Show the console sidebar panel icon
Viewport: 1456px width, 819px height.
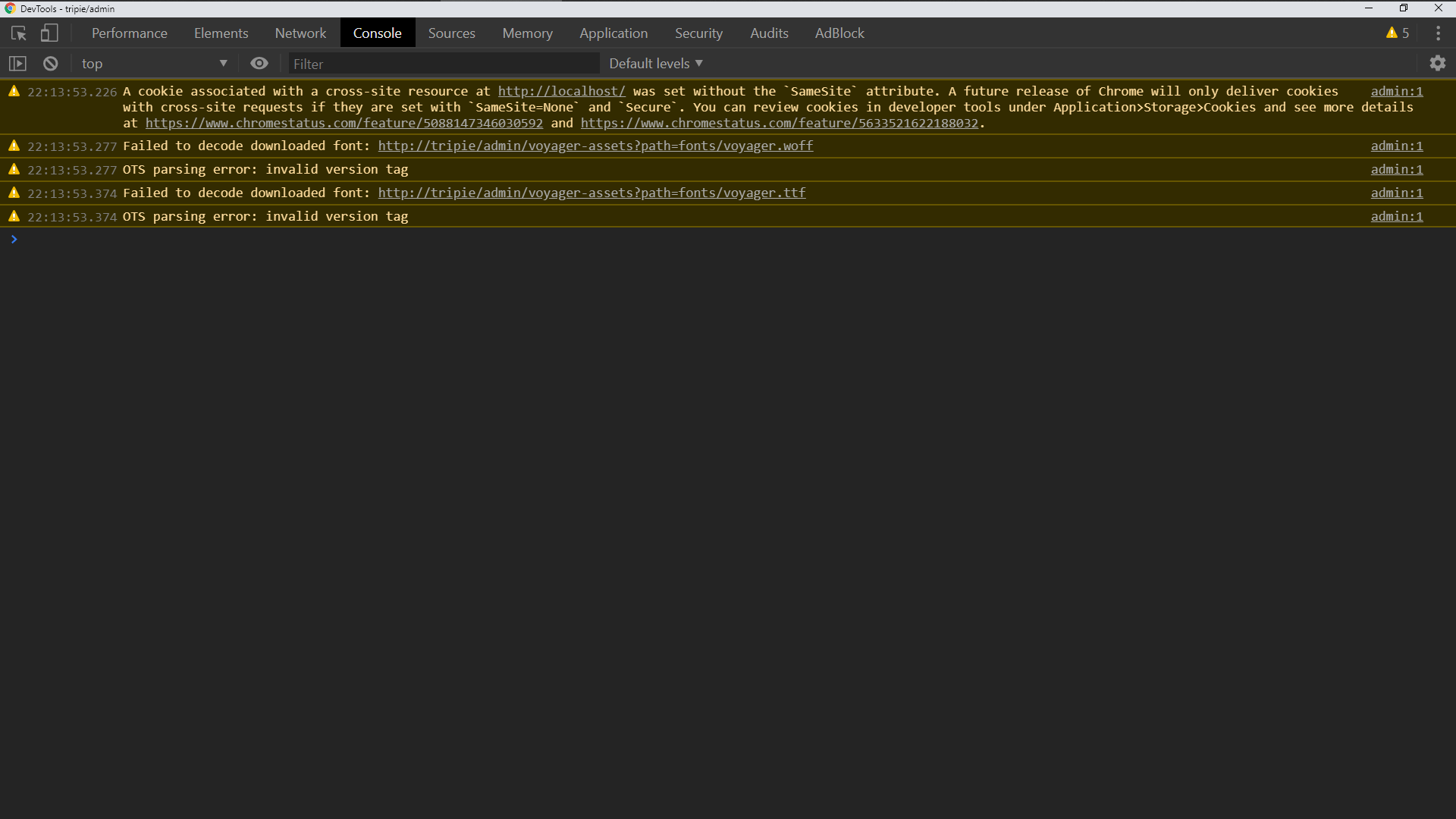(x=17, y=64)
